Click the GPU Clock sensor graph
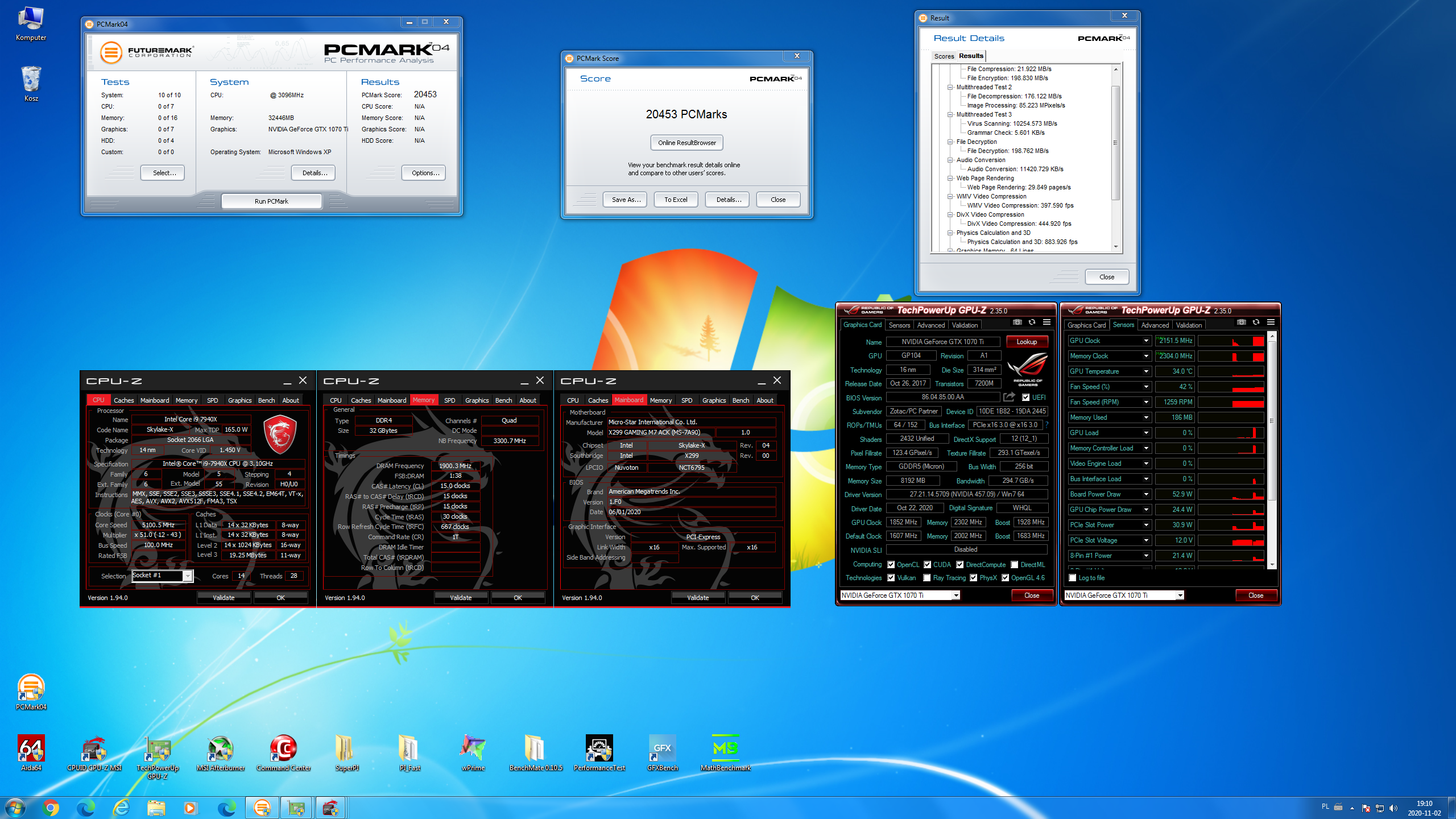The width and height of the screenshot is (1456, 819). (x=1231, y=341)
